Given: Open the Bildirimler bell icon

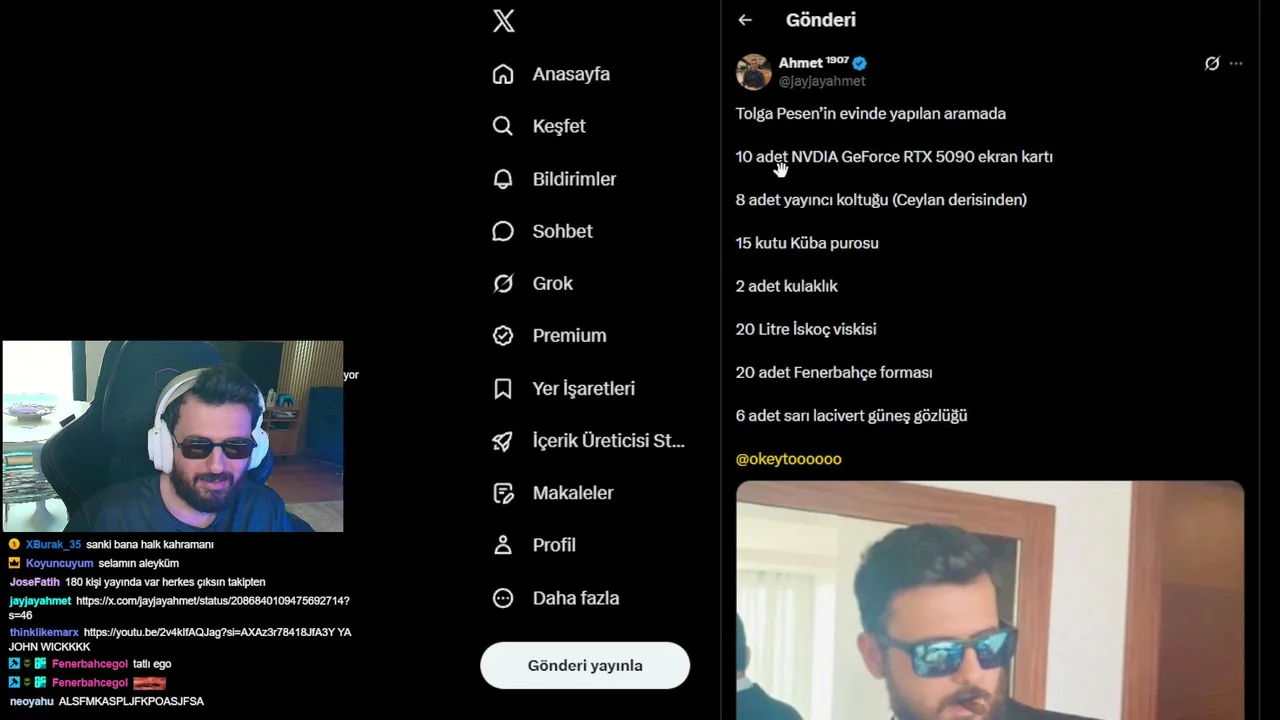Looking at the screenshot, I should tap(503, 179).
